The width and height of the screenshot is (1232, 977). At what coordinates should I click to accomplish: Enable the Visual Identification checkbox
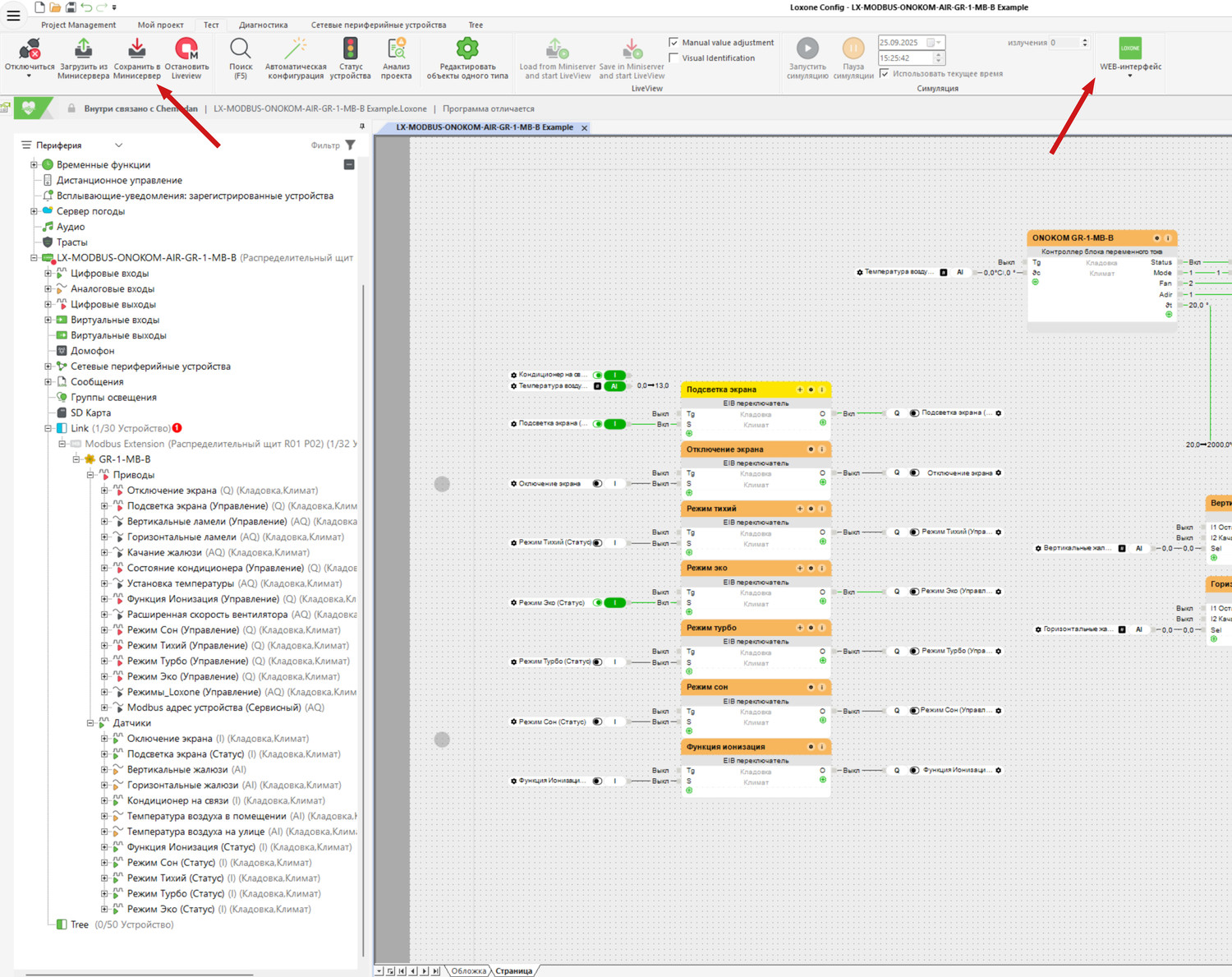coord(673,58)
